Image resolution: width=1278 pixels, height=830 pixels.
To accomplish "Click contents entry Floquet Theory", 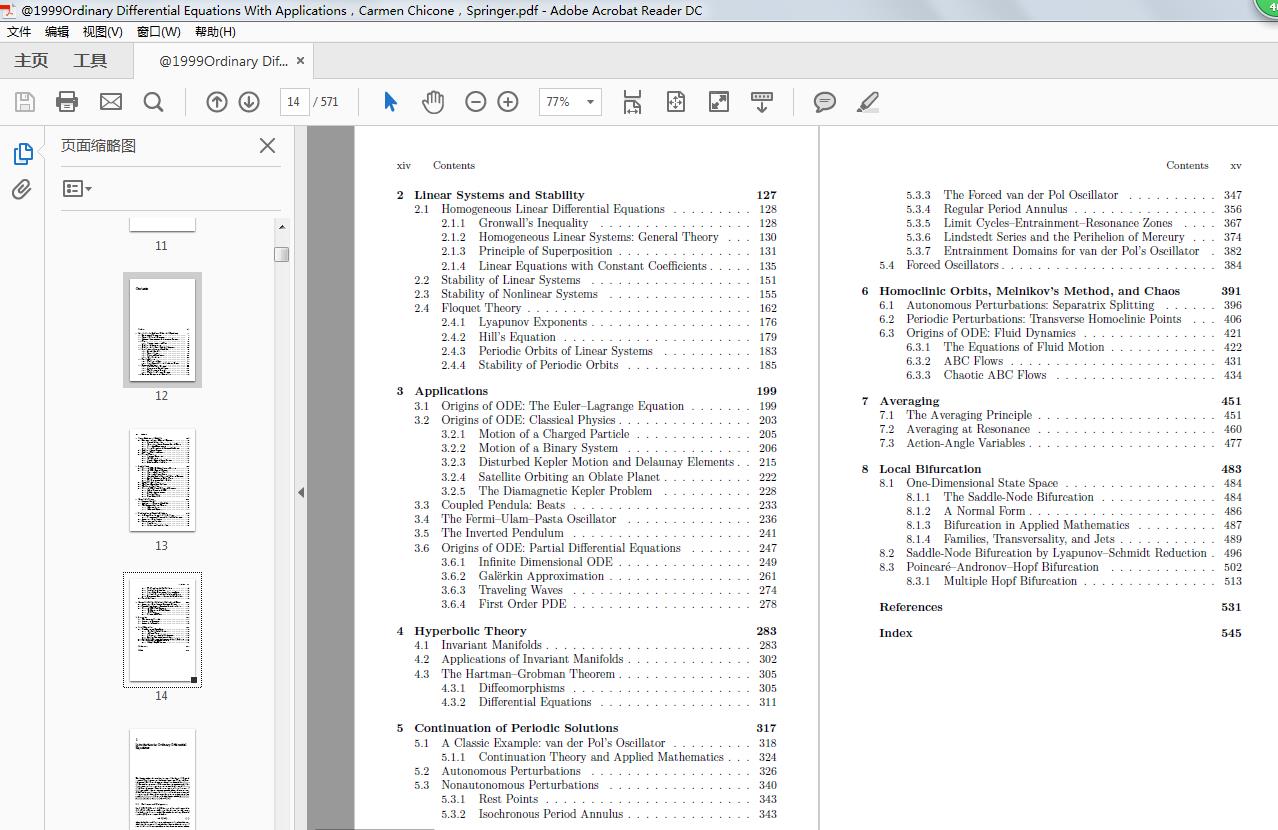I will click(x=481, y=308).
